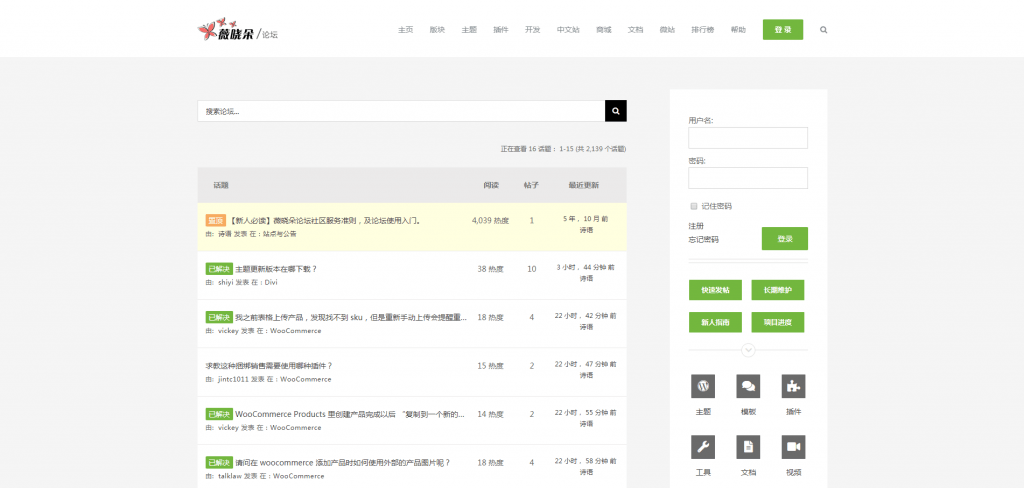
Task: Focus the 密码 input field
Action: click(748, 178)
